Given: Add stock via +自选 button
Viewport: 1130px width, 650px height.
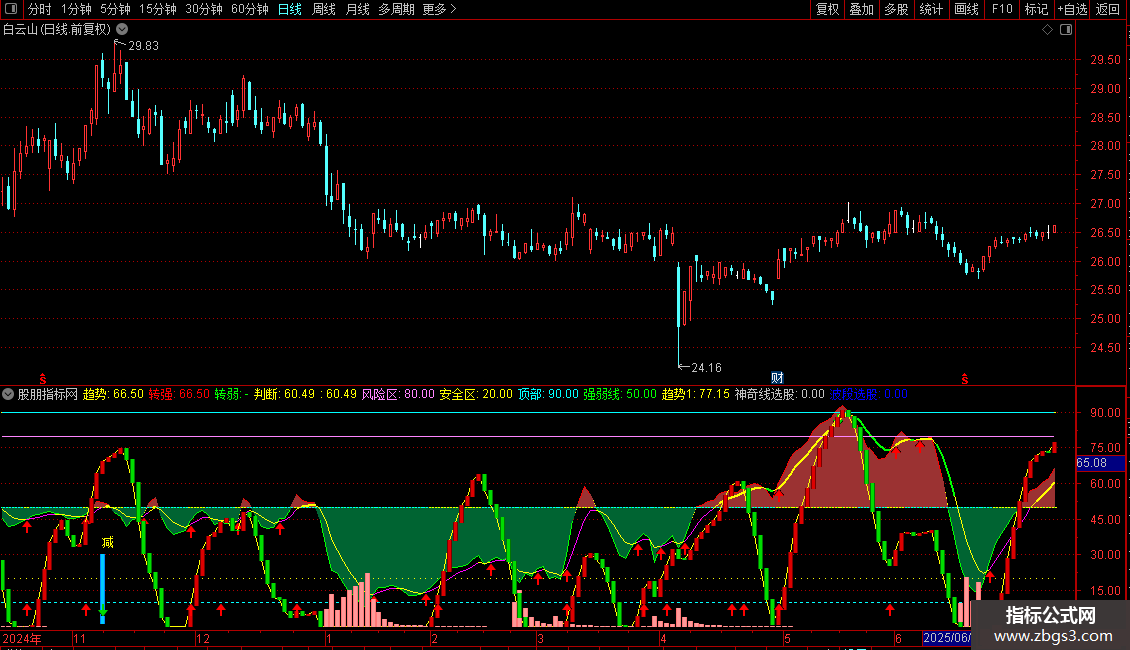Looking at the screenshot, I should pos(1072,9).
